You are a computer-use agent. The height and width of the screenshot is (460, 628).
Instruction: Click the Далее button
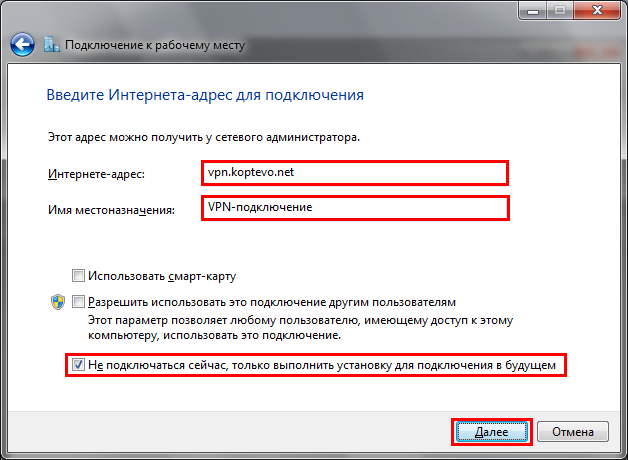[491, 432]
